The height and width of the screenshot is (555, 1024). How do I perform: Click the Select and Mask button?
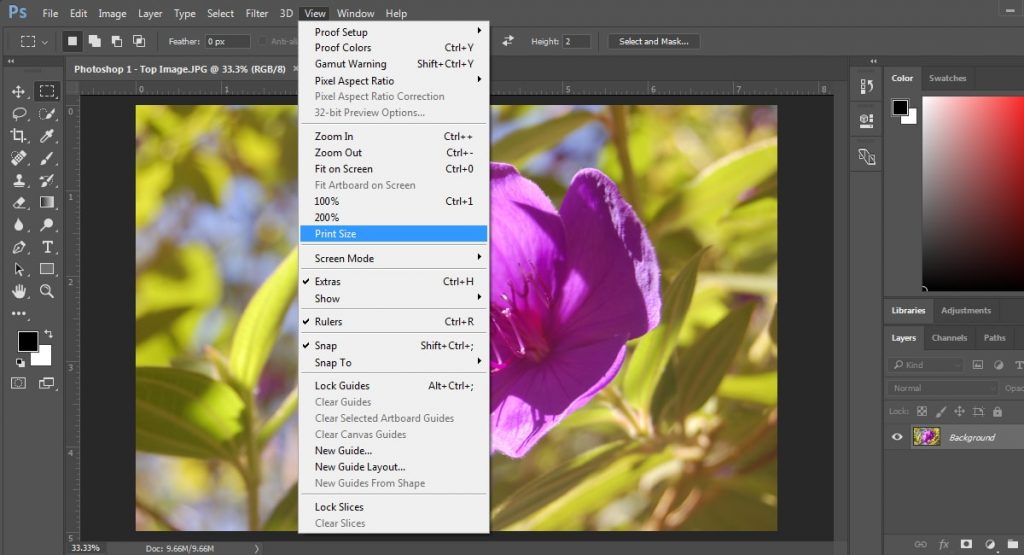tap(652, 41)
